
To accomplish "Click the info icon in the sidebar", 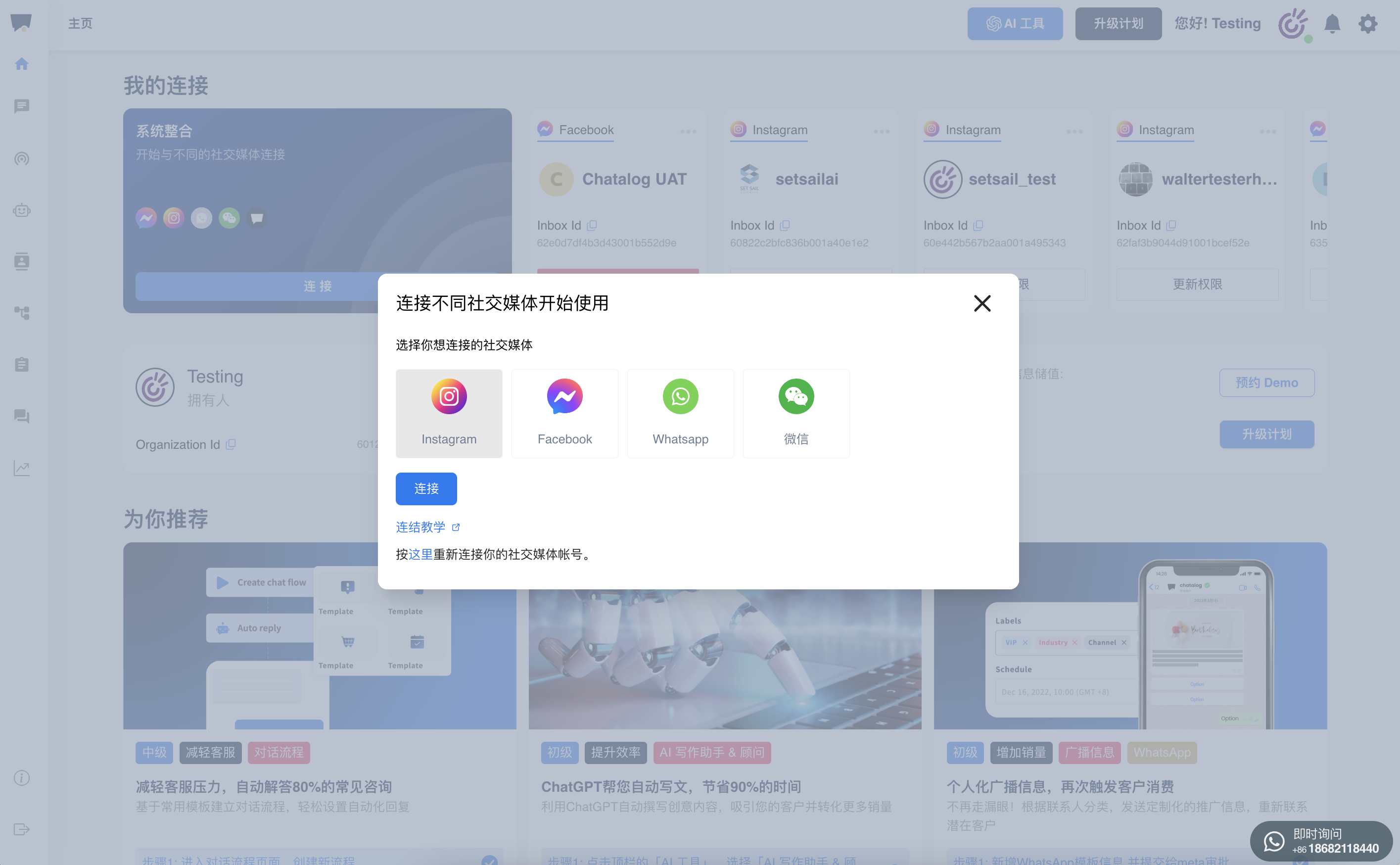I will (22, 778).
